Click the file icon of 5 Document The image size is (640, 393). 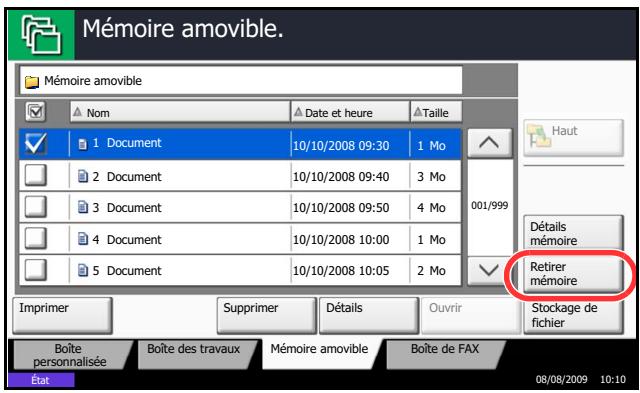pyautogui.click(x=82, y=270)
